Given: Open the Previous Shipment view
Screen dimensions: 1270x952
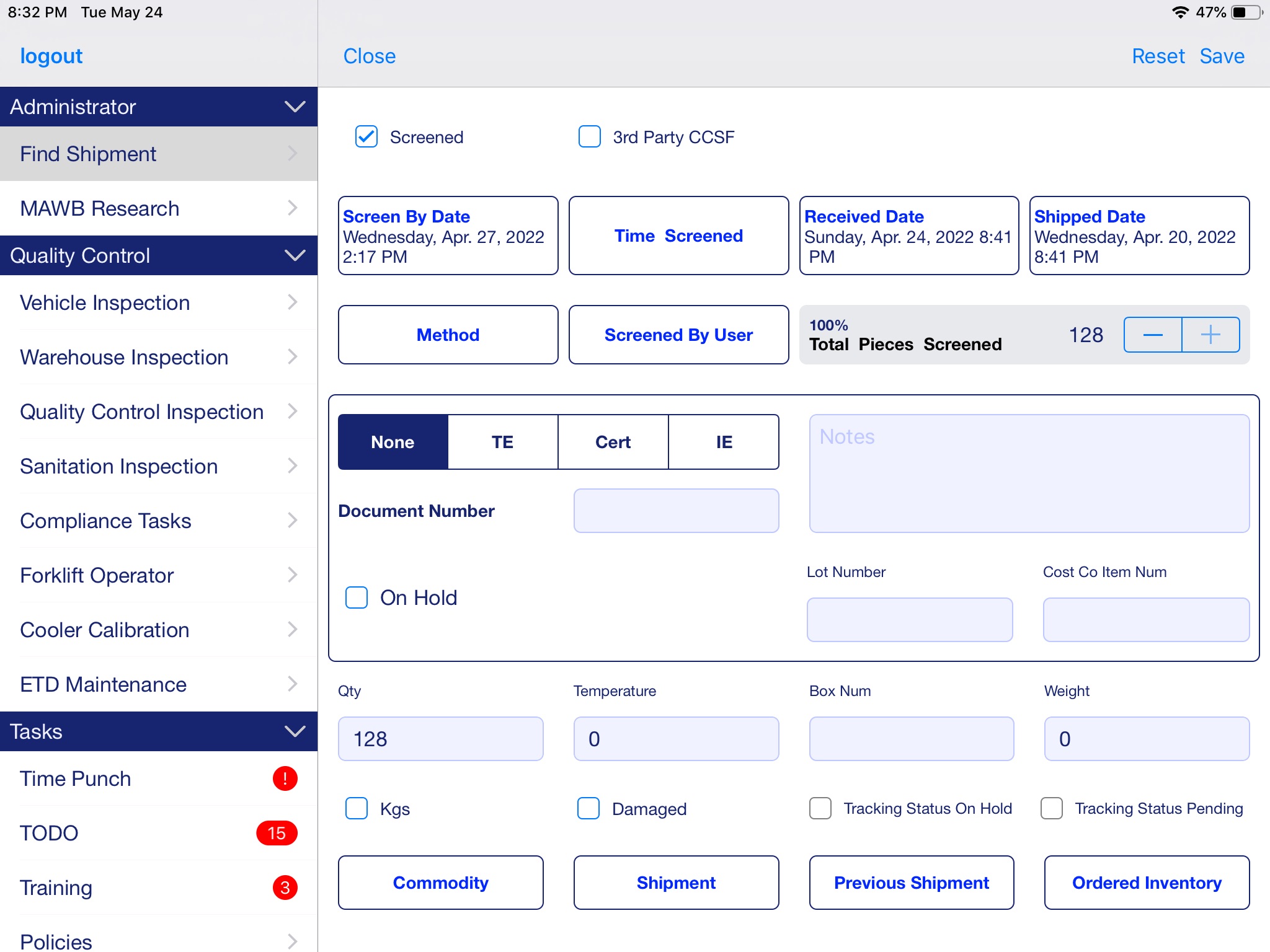Looking at the screenshot, I should 911,882.
